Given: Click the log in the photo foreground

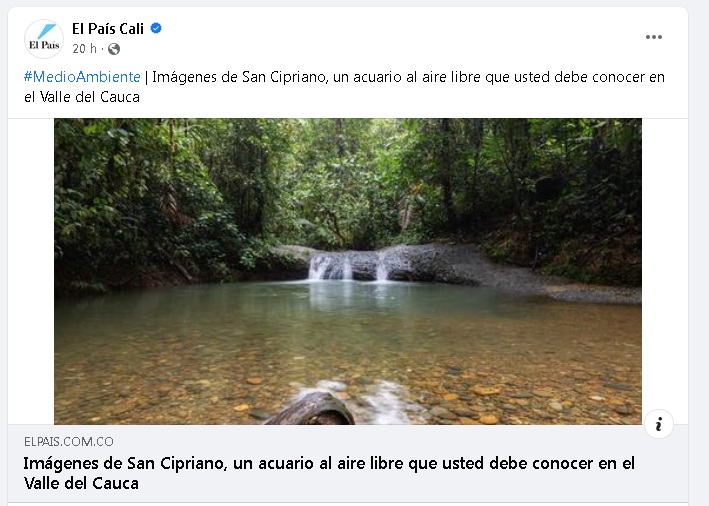Looking at the screenshot, I should coord(312,408).
